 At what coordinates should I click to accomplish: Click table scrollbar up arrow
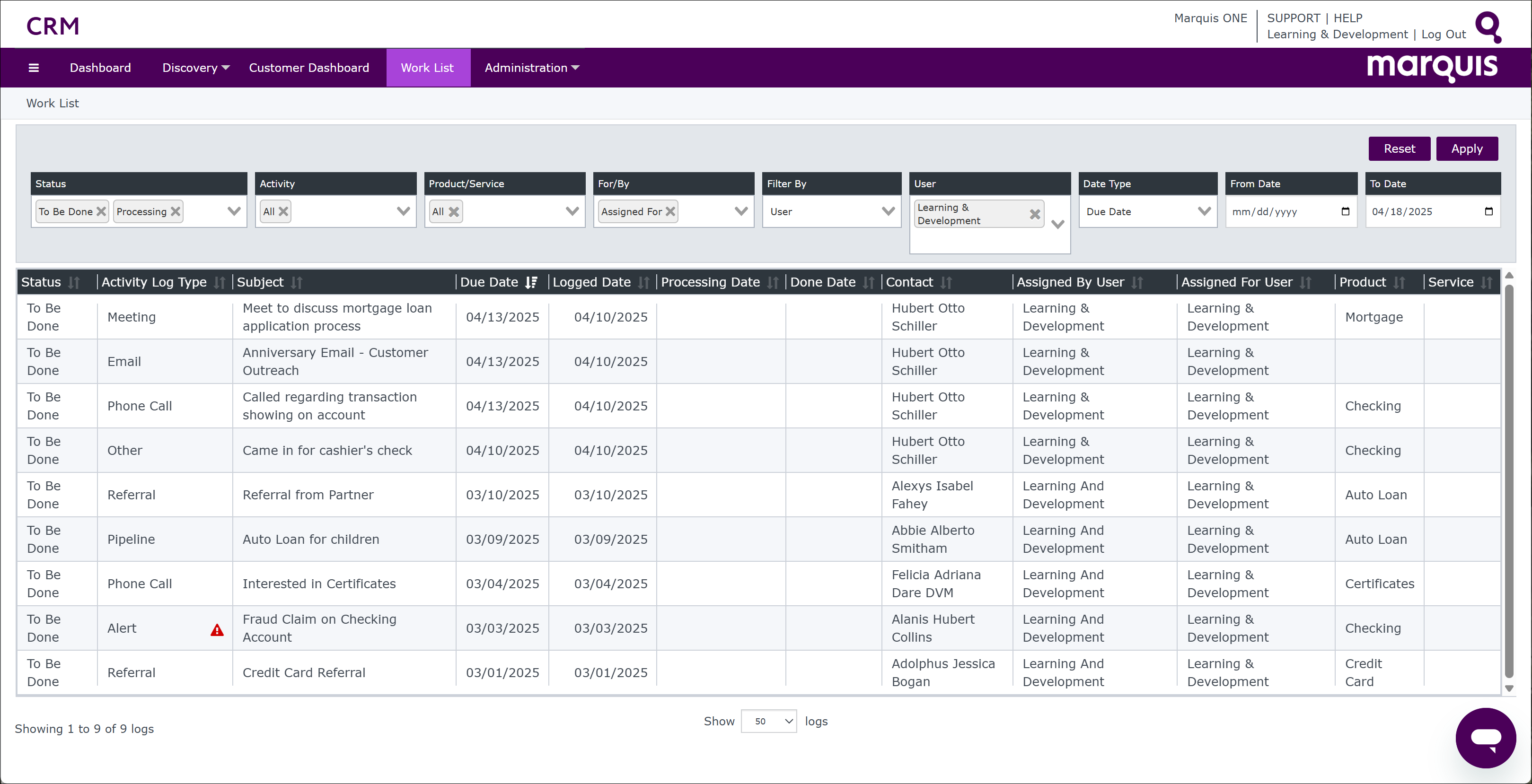(1509, 275)
